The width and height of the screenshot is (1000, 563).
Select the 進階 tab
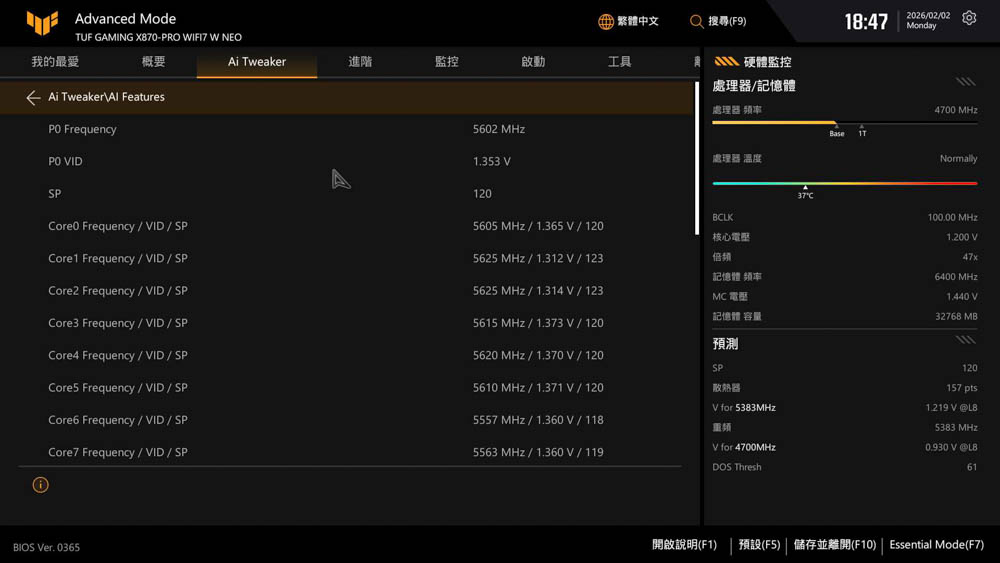click(360, 62)
